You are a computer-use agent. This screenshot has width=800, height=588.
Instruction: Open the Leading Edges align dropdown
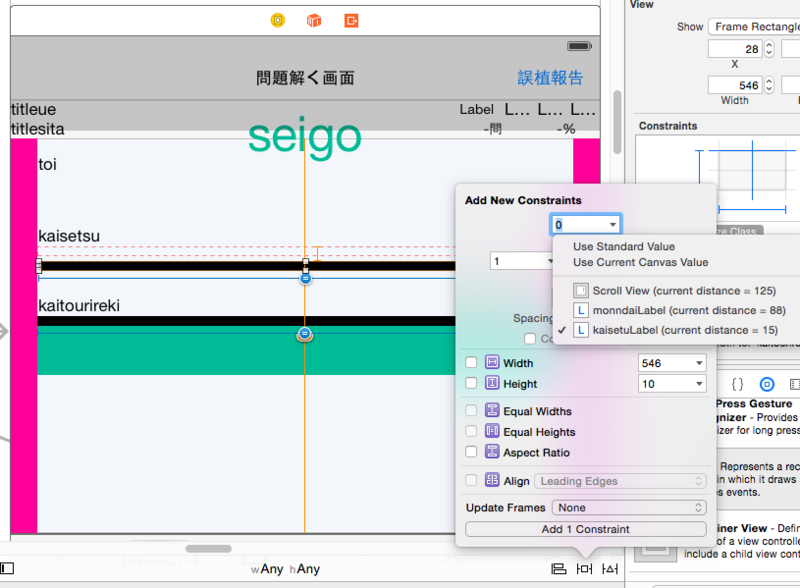coord(620,481)
